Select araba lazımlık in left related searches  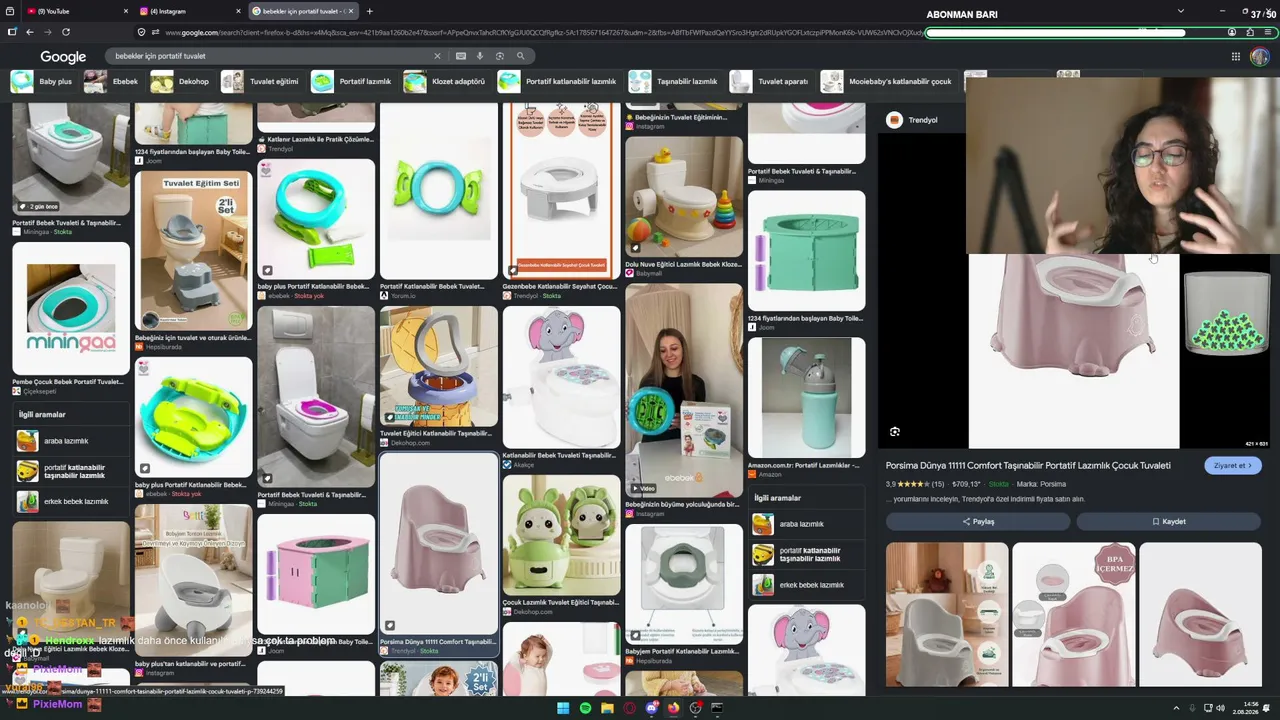pos(71,441)
